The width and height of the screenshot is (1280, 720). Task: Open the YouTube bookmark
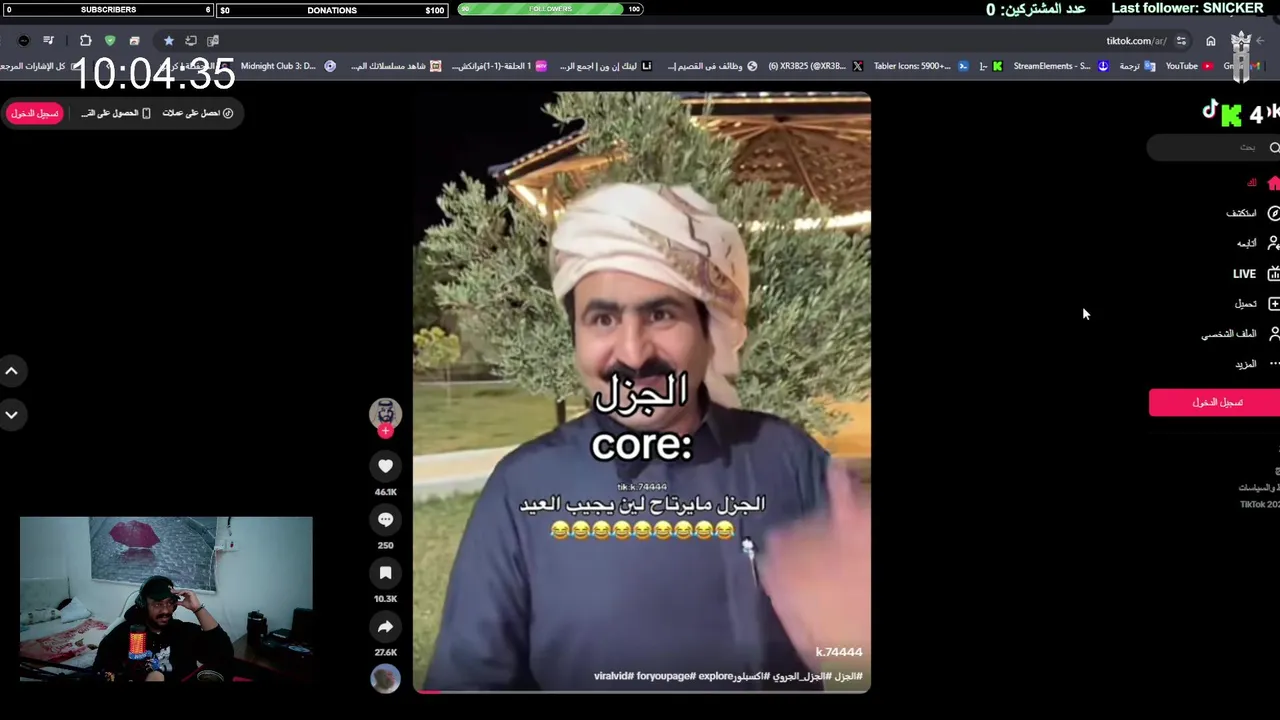pos(1189,66)
